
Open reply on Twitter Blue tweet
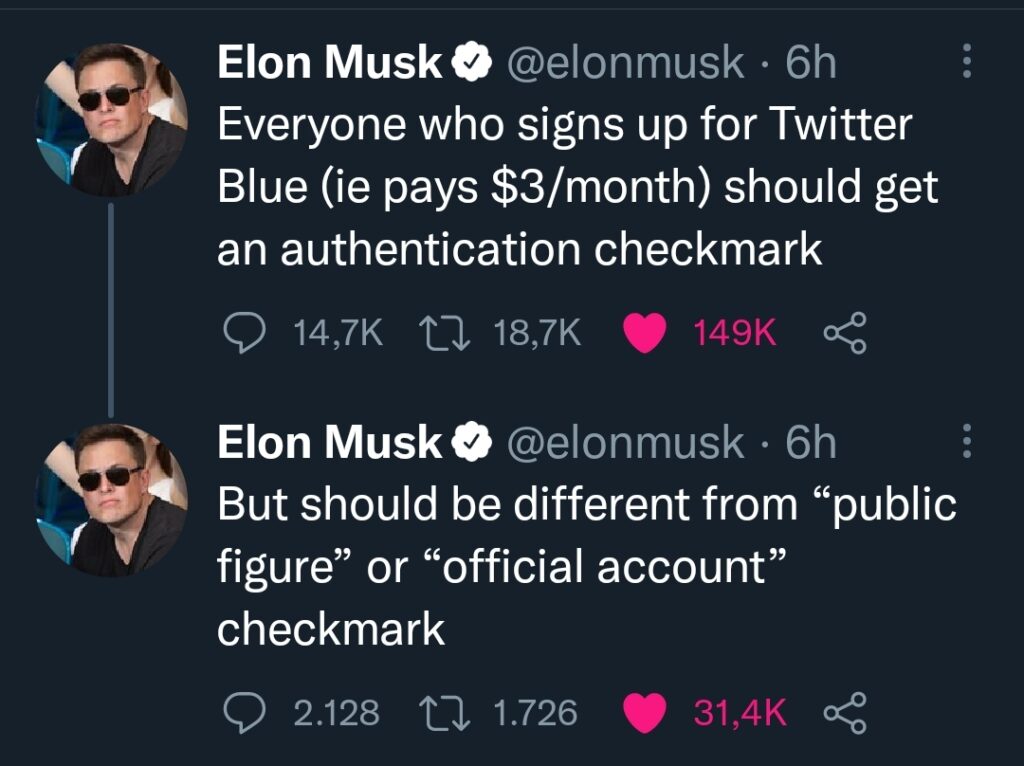pyautogui.click(x=245, y=333)
